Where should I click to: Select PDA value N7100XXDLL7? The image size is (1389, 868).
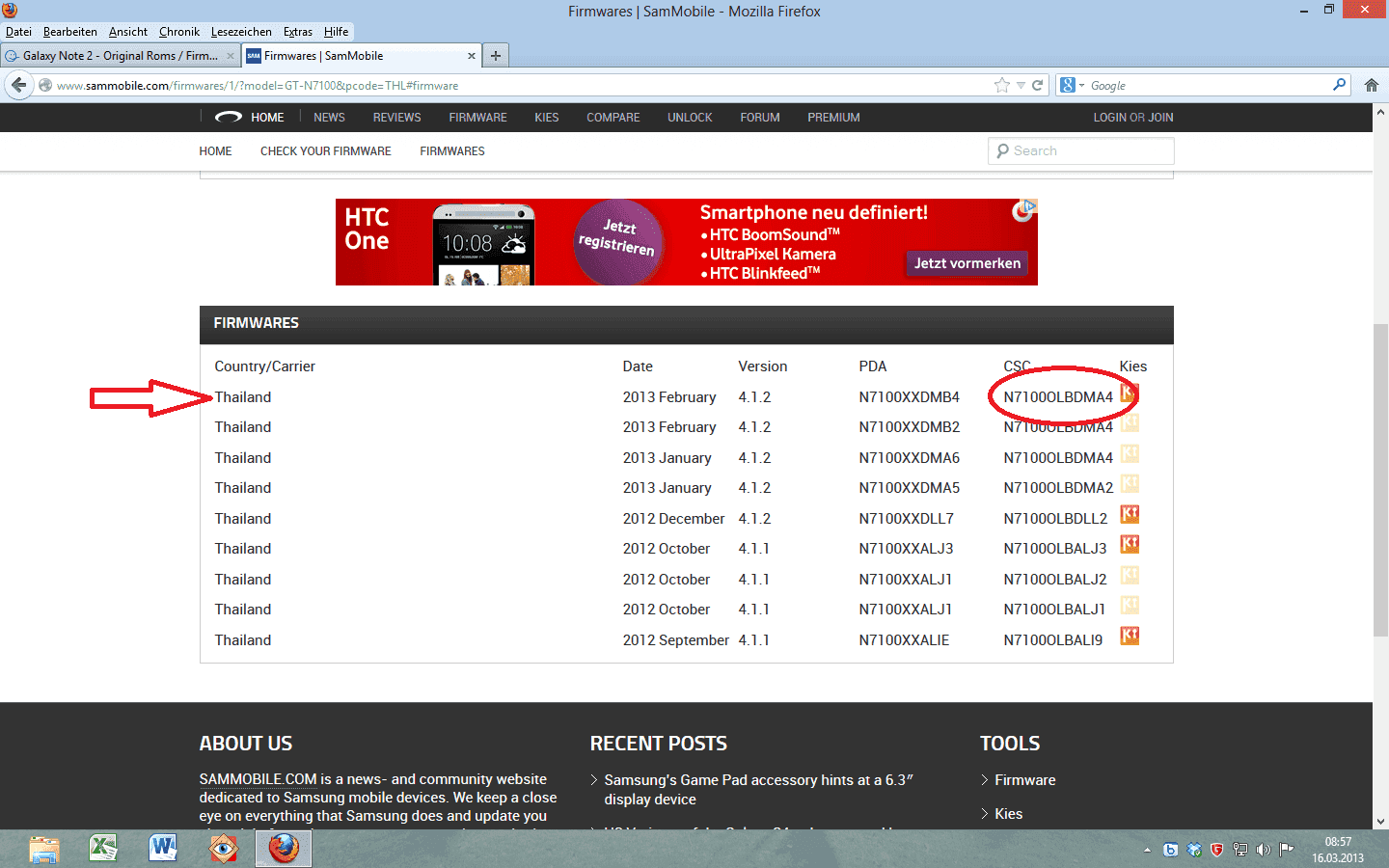907,519
